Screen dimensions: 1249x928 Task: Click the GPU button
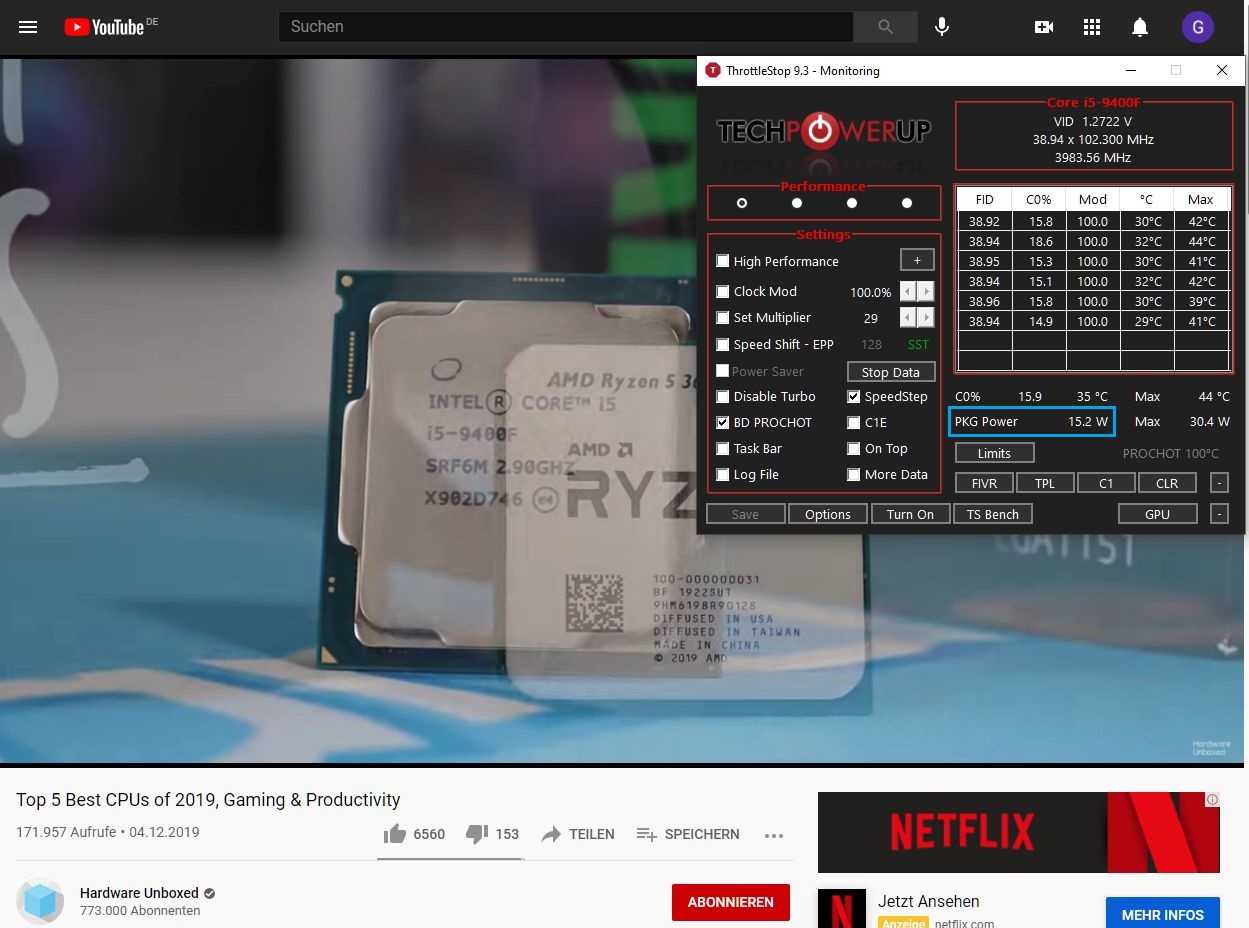(x=1157, y=514)
